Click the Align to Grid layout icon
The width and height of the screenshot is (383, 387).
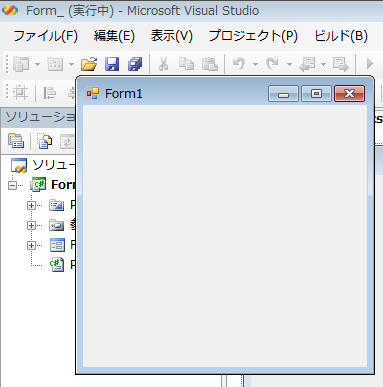click(21, 93)
